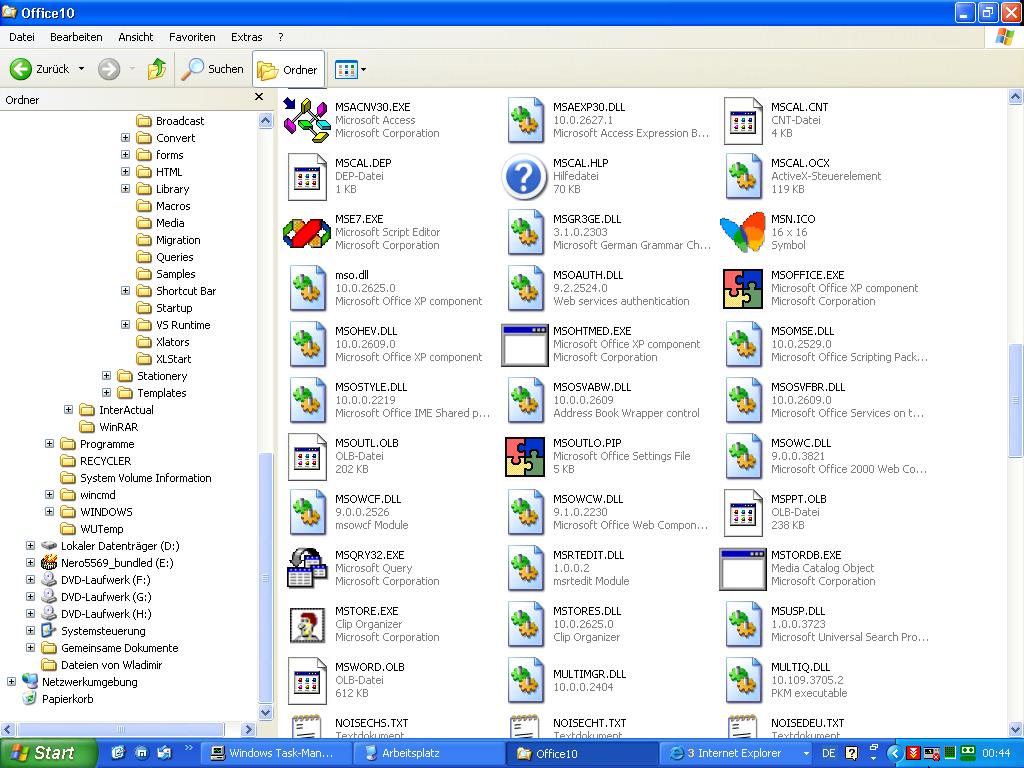Toggle the Ordner folders pane button
This screenshot has height=768, width=1024.
tap(288, 69)
